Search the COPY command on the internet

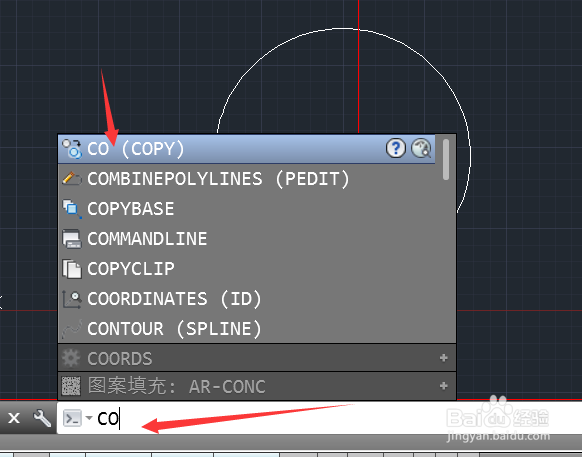[x=421, y=148]
